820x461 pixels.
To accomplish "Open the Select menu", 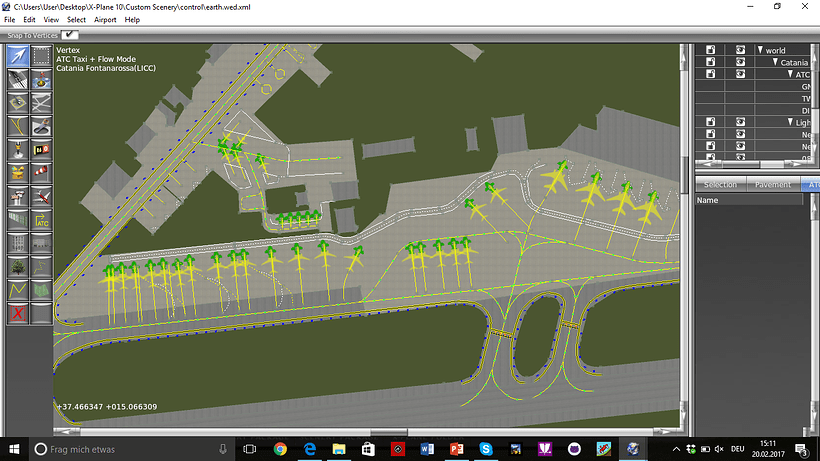I will 76,20.
